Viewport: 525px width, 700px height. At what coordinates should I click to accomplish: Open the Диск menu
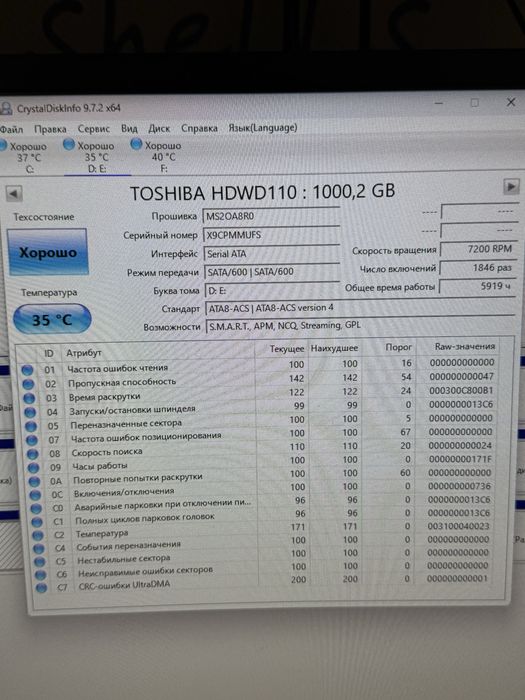(x=159, y=129)
